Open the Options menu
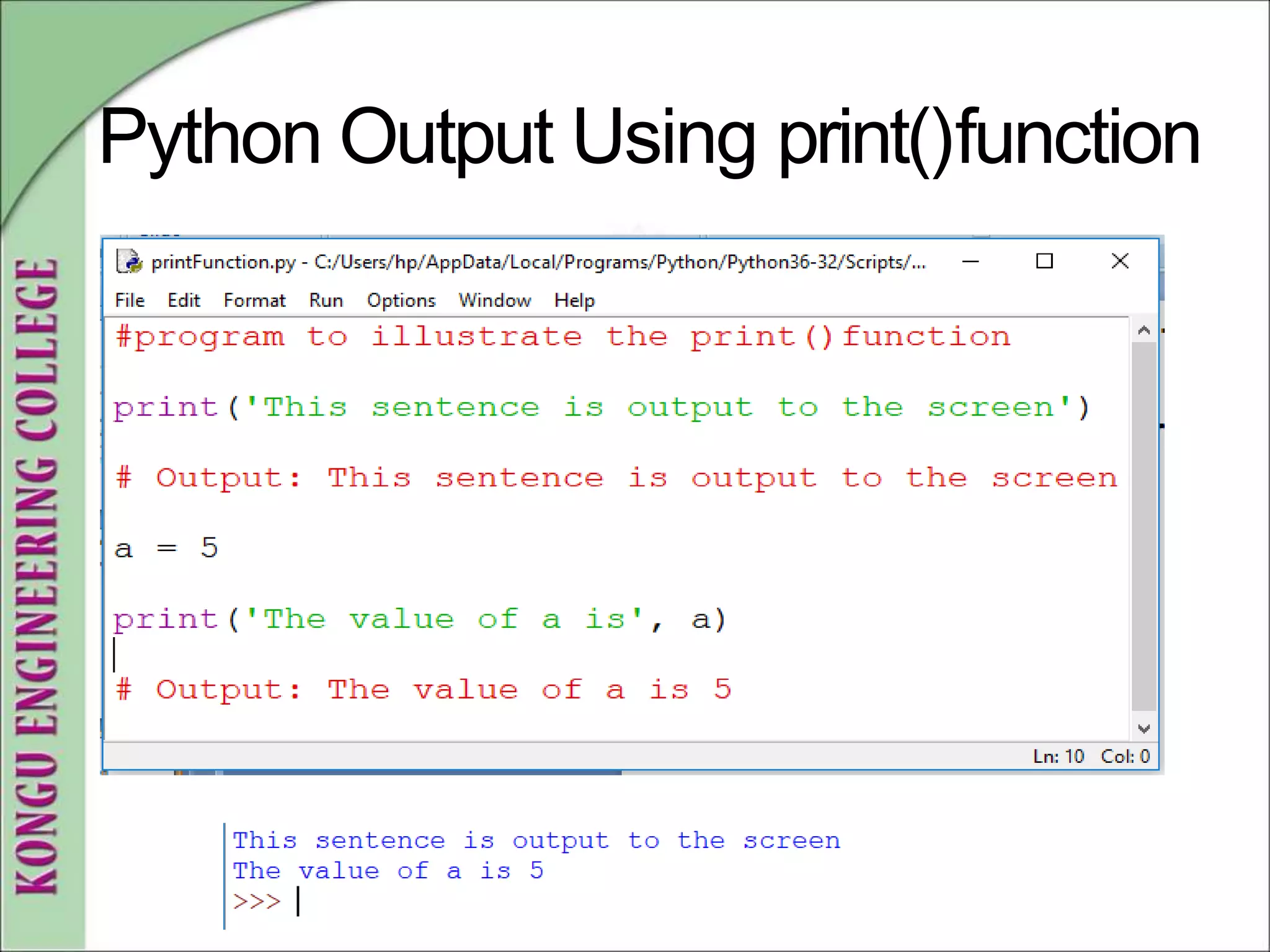The image size is (1270, 952). (401, 301)
